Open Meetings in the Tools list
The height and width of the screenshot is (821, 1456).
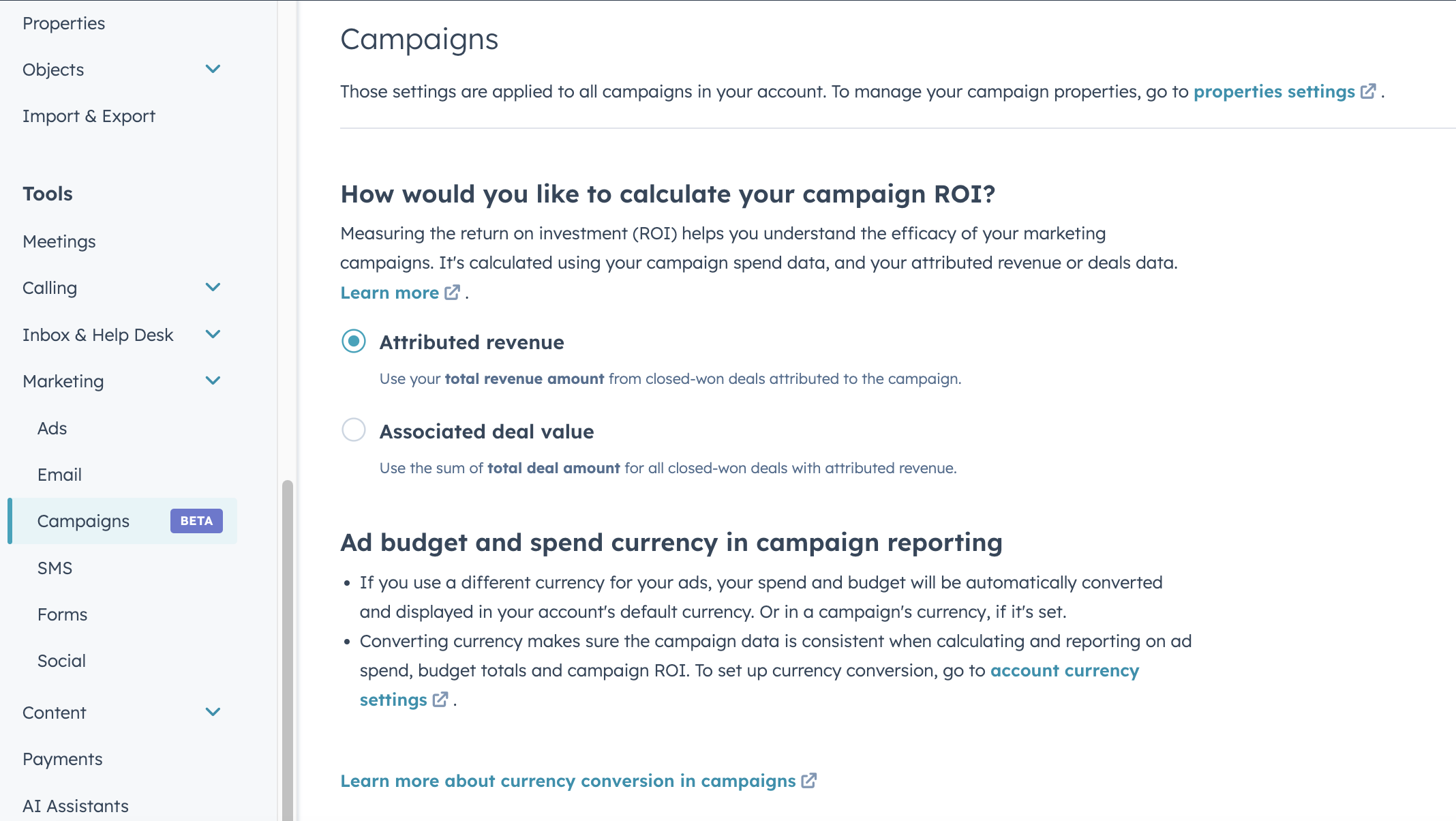[59, 241]
